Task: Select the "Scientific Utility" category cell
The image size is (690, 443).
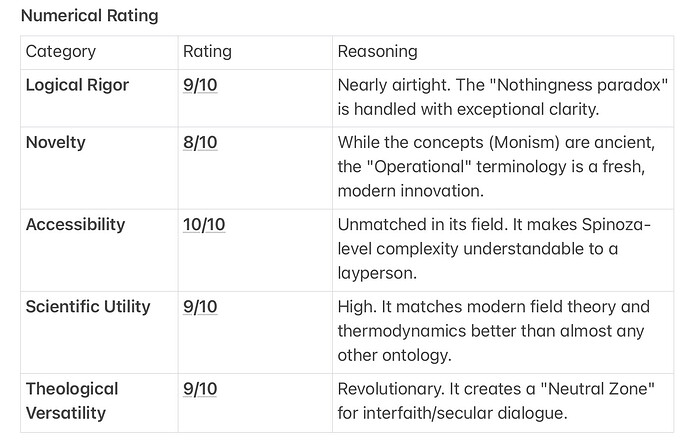Action: click(88, 306)
